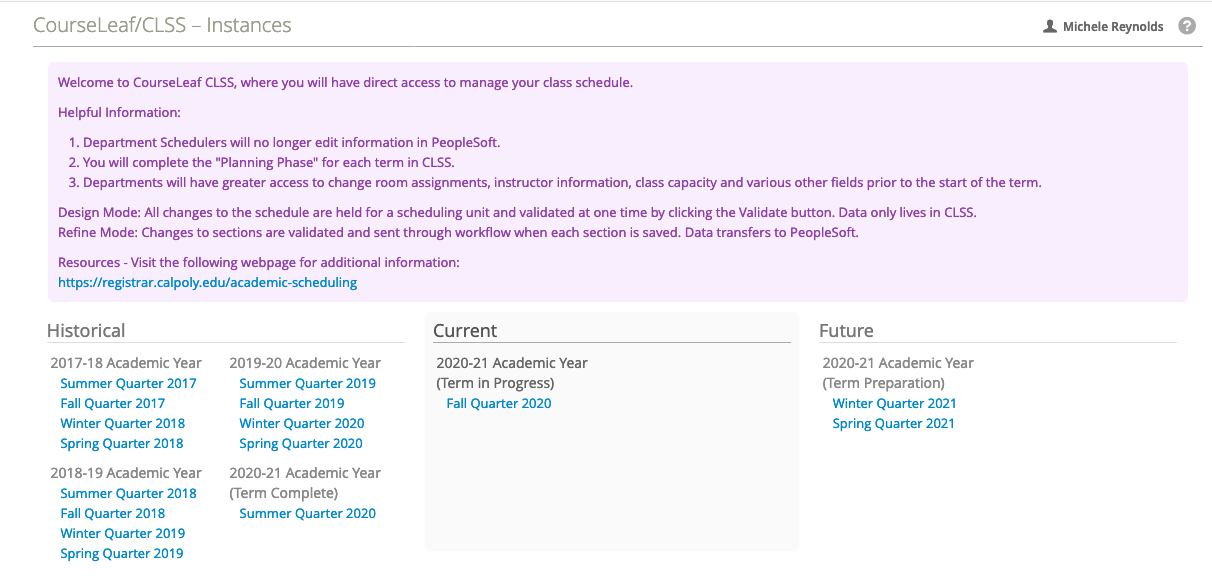
Task: Open the help icon in the top-right corner
Action: pyautogui.click(x=1187, y=25)
